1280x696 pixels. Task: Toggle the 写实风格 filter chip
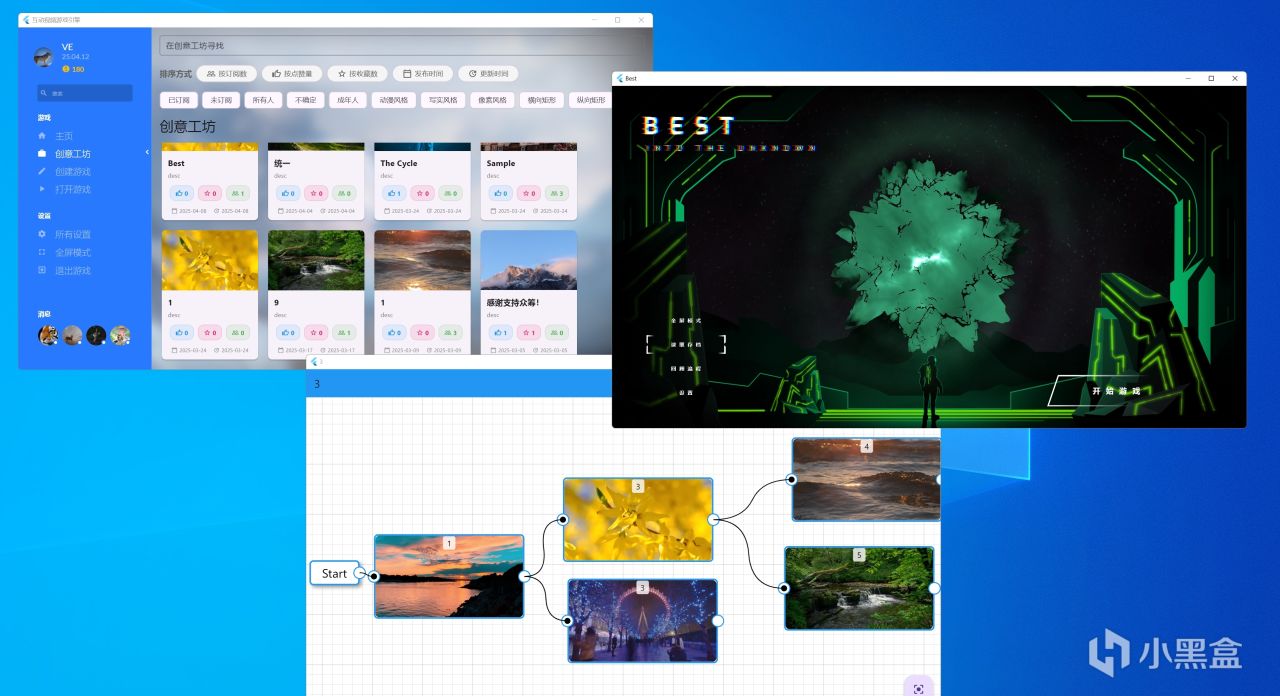[x=443, y=100]
